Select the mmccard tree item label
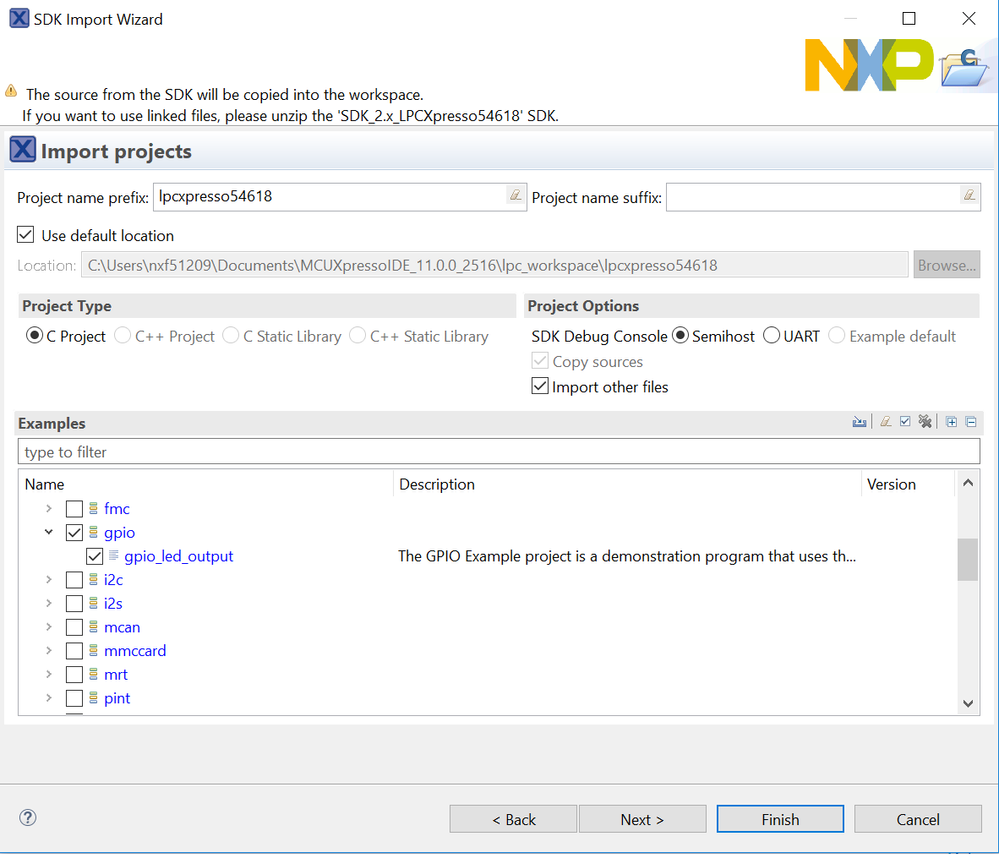Viewport: 999px width, 854px height. [x=134, y=651]
